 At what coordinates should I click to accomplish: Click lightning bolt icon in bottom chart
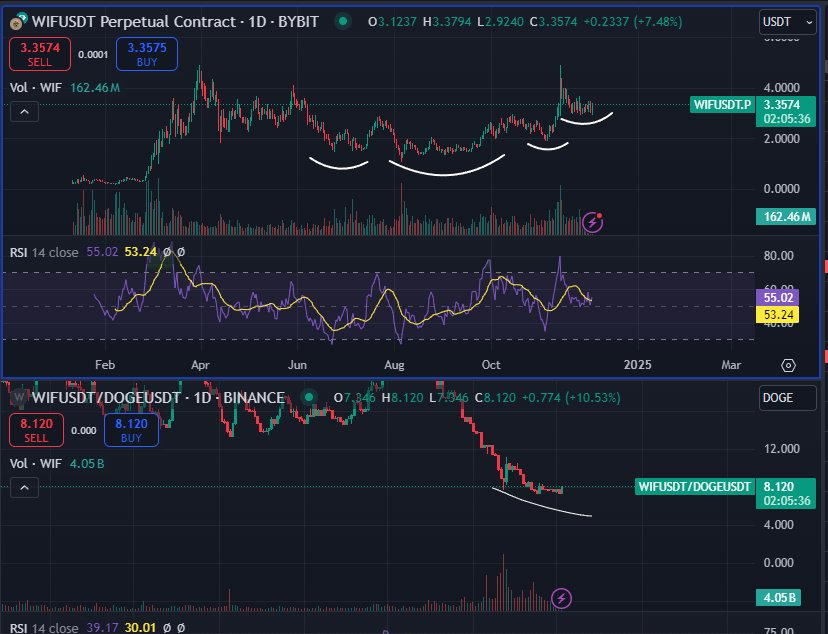point(562,598)
